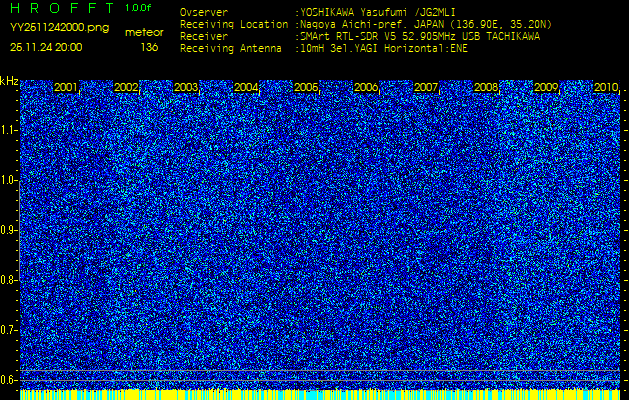The width and height of the screenshot is (629, 400).
Task: Click the SMArt RTL-SDR V5 receiver value
Action: tap(420, 37)
